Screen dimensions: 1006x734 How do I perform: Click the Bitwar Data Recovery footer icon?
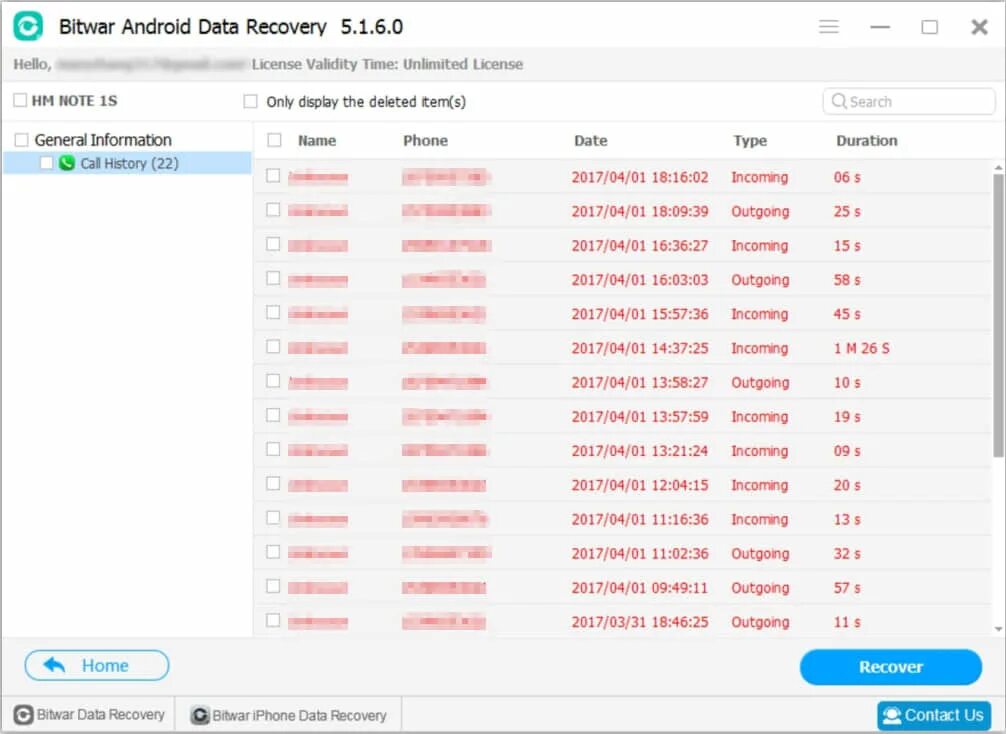[x=24, y=715]
